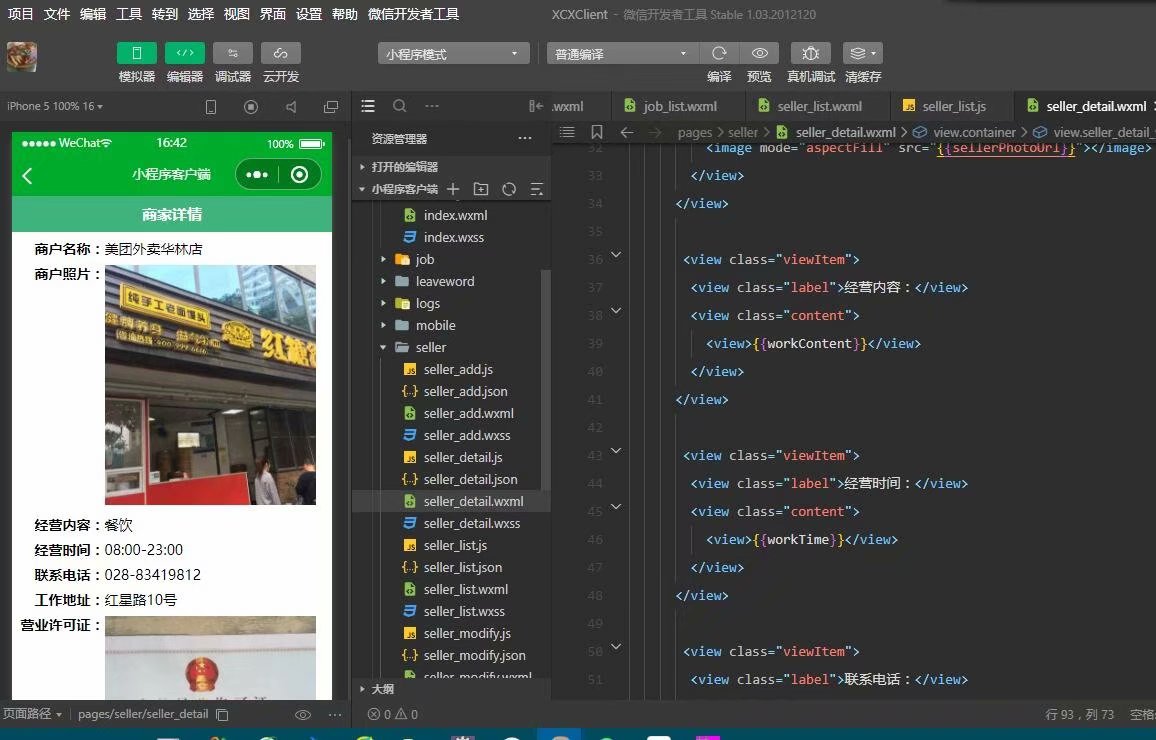Start real device debugging (真机调试)
The image size is (1156, 740).
click(x=810, y=53)
